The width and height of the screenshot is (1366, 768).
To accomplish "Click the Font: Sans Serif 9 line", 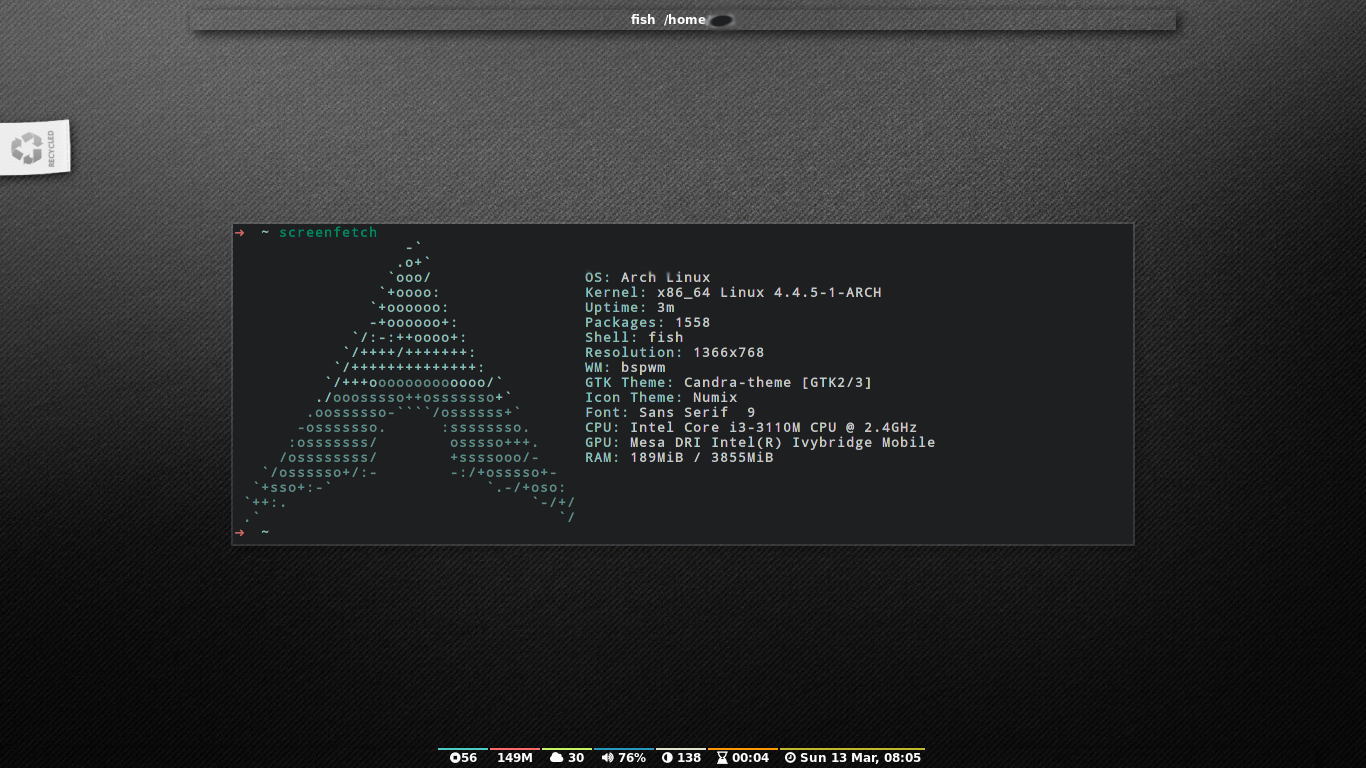I will [670, 412].
